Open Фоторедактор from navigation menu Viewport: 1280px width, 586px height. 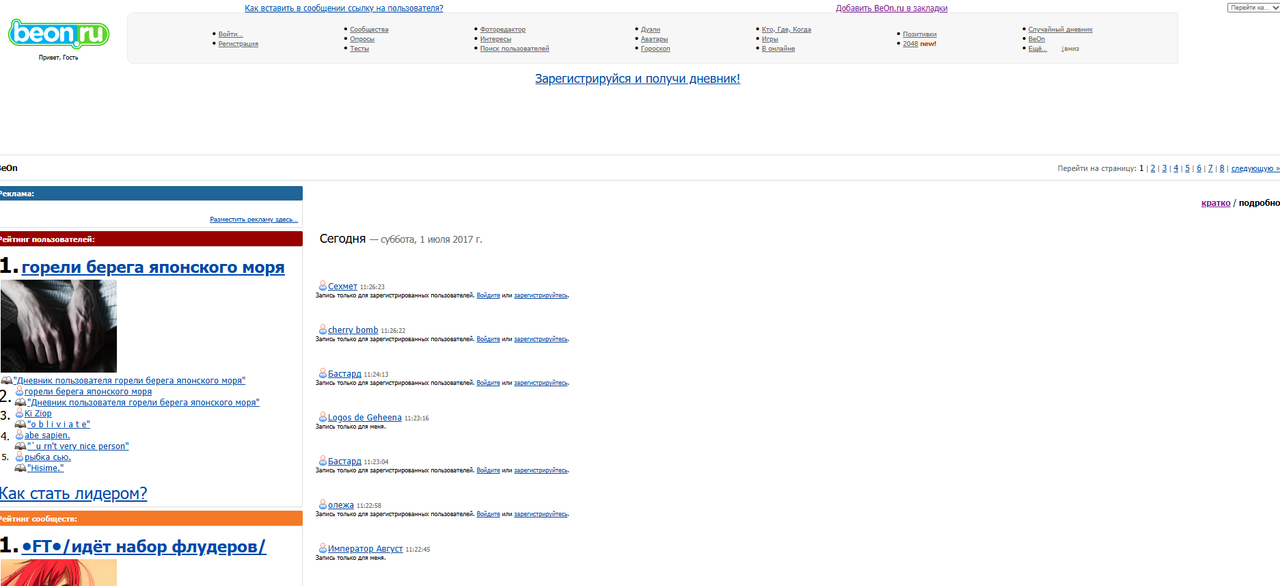point(502,30)
